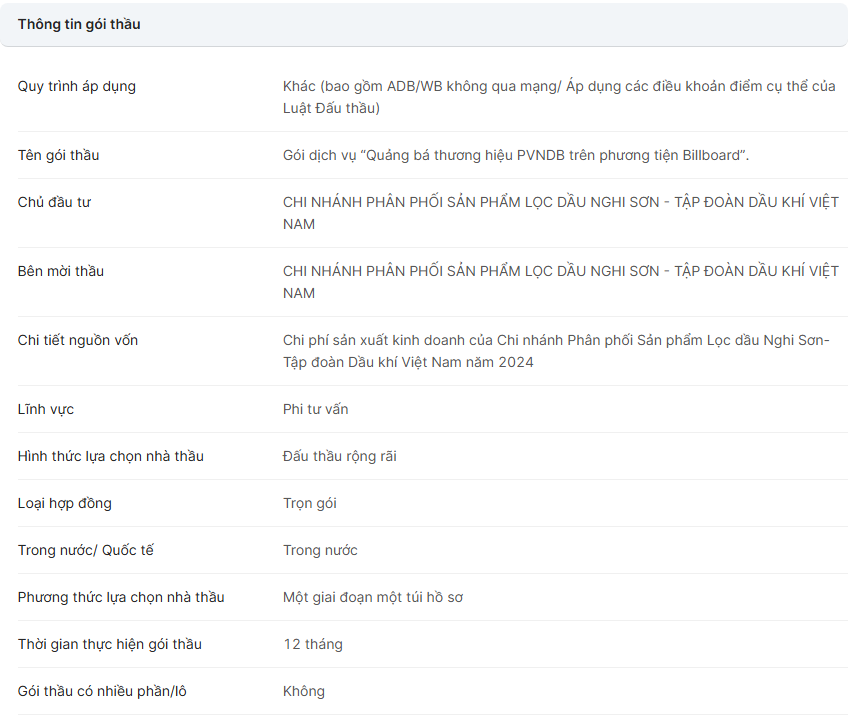Image resolution: width=856 pixels, height=718 pixels.
Task: Click the package name mentioning PVNDB Billboard
Action: pos(516,155)
